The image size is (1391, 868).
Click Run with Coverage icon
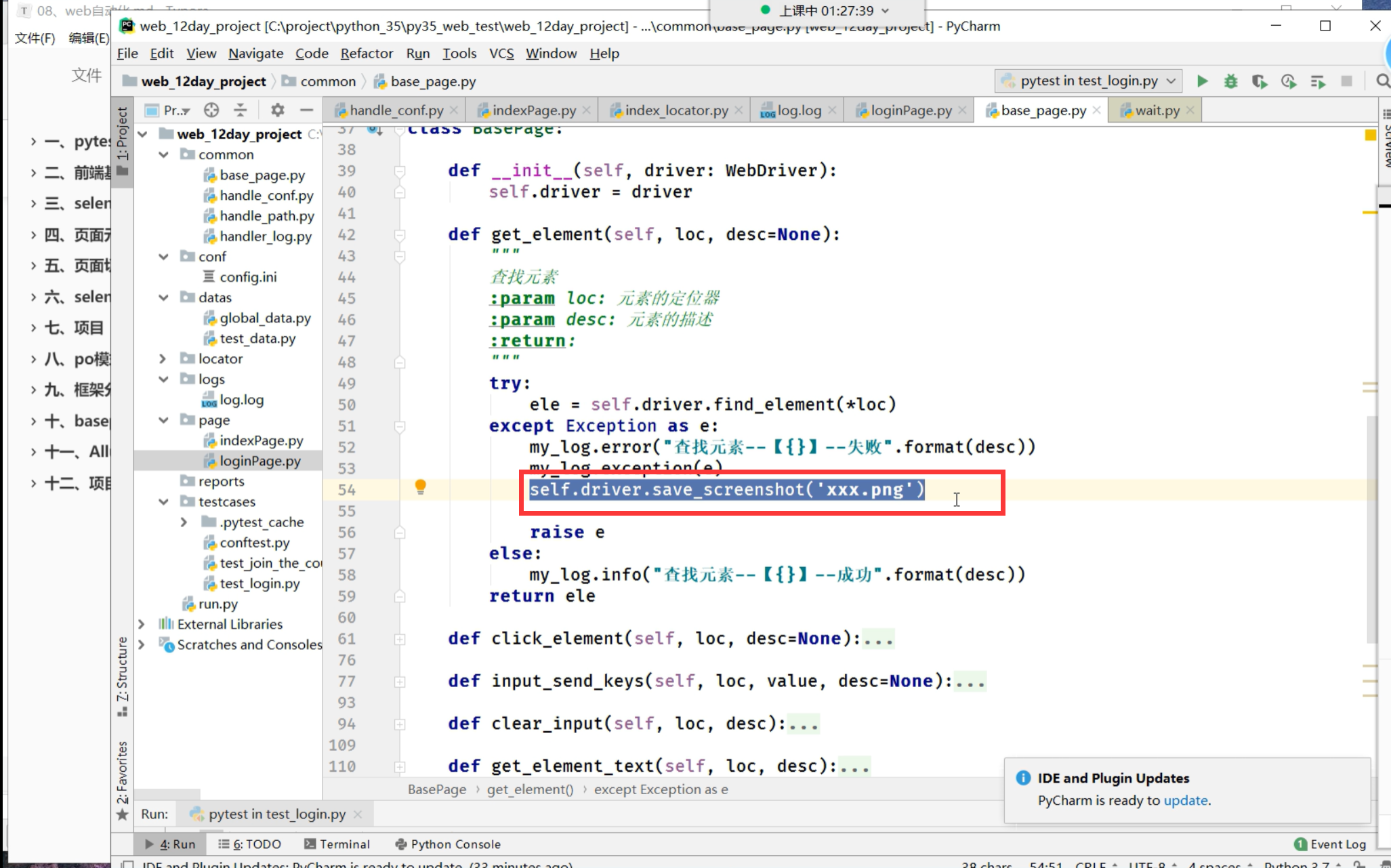pyautogui.click(x=1259, y=81)
